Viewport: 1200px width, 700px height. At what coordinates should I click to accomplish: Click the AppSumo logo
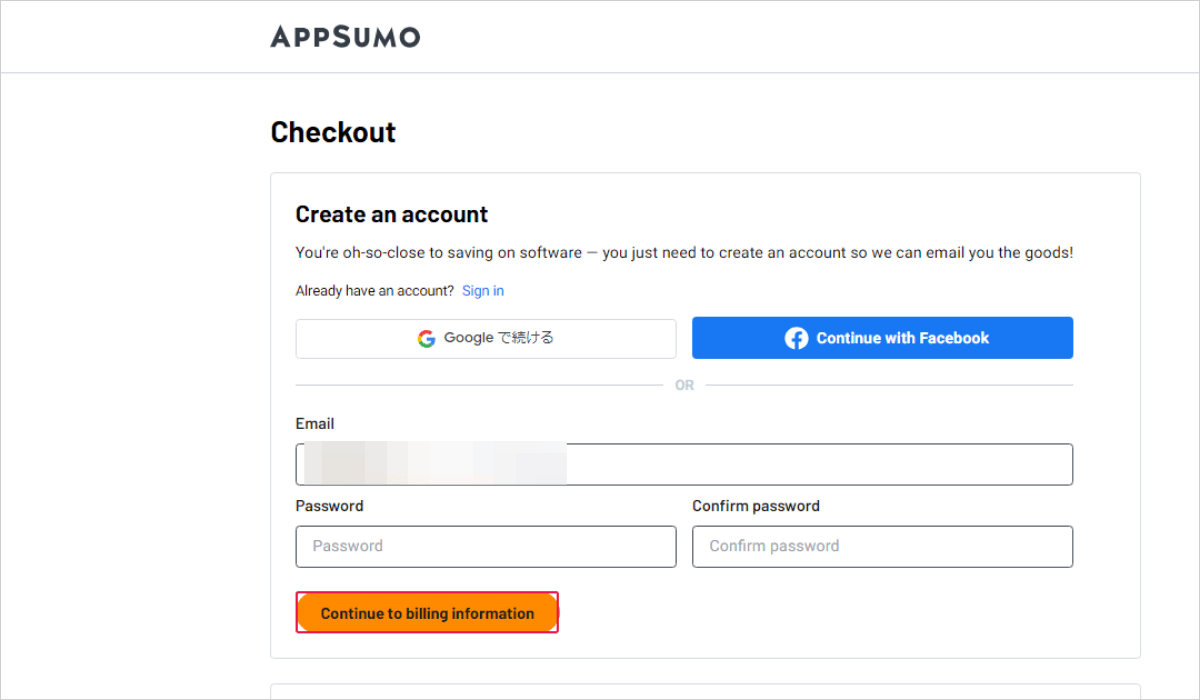(345, 37)
